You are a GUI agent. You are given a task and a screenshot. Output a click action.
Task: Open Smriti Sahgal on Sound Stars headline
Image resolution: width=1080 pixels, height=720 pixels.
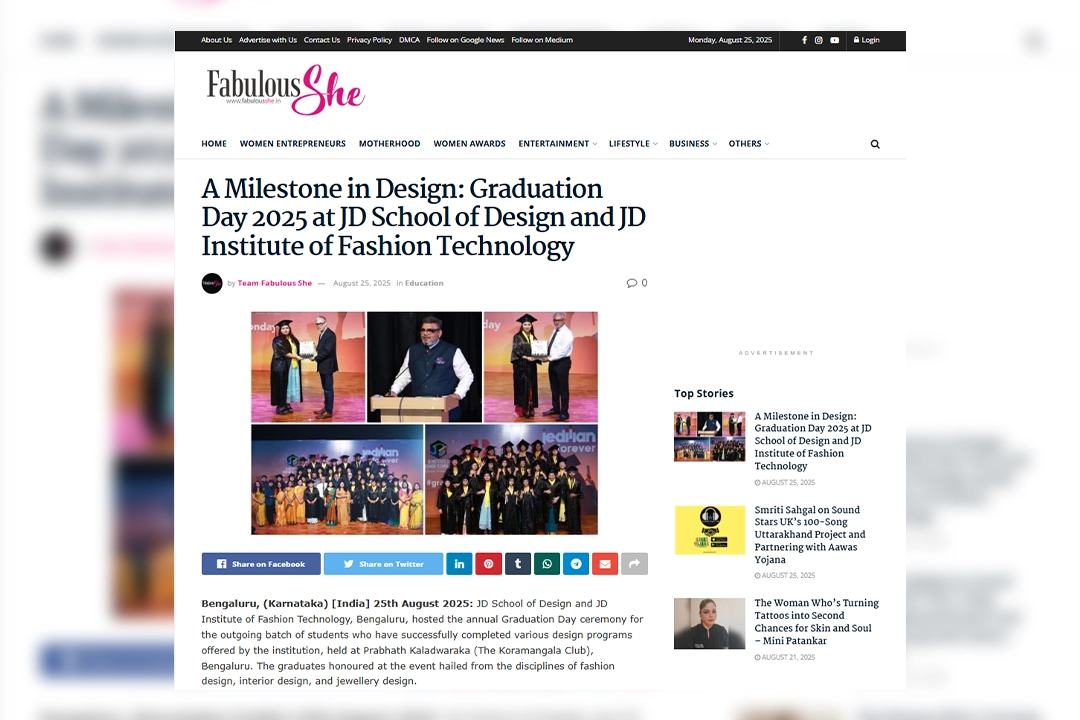pos(810,535)
